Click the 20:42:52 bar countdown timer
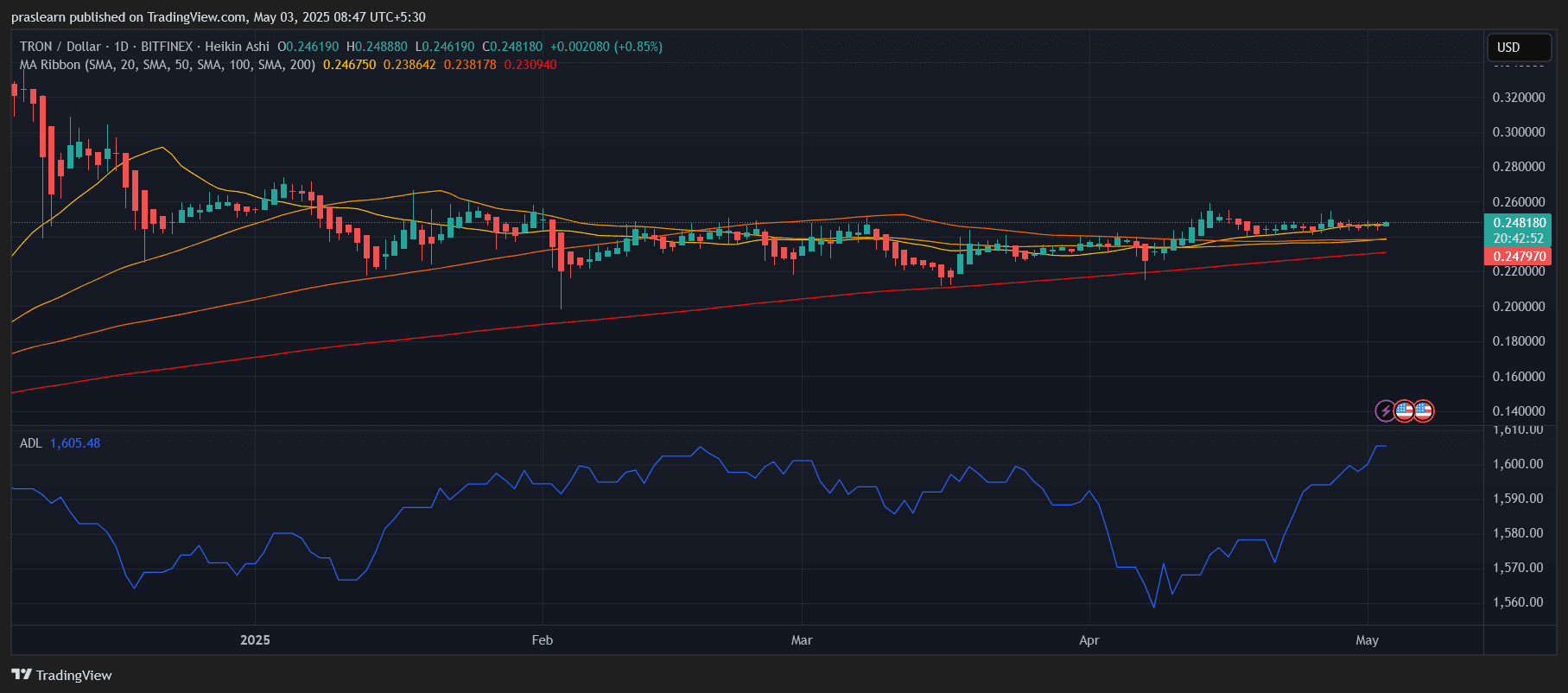 [1519, 238]
